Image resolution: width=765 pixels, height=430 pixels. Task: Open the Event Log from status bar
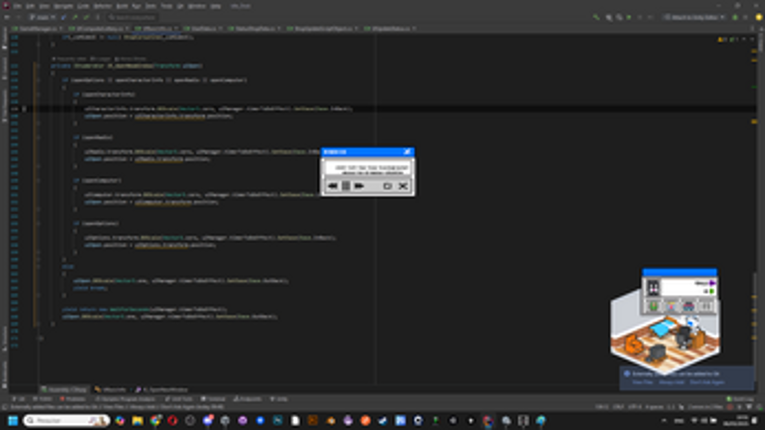click(739, 399)
